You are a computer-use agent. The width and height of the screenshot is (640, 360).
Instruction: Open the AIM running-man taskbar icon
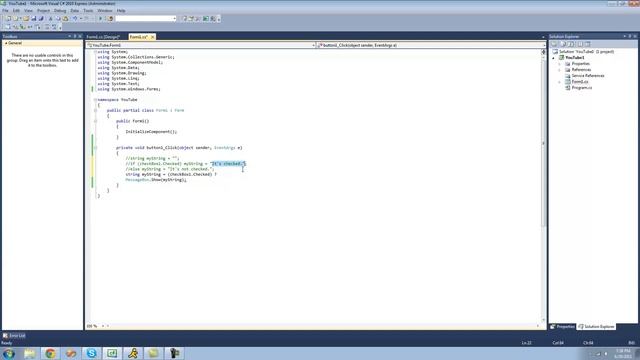(133, 353)
